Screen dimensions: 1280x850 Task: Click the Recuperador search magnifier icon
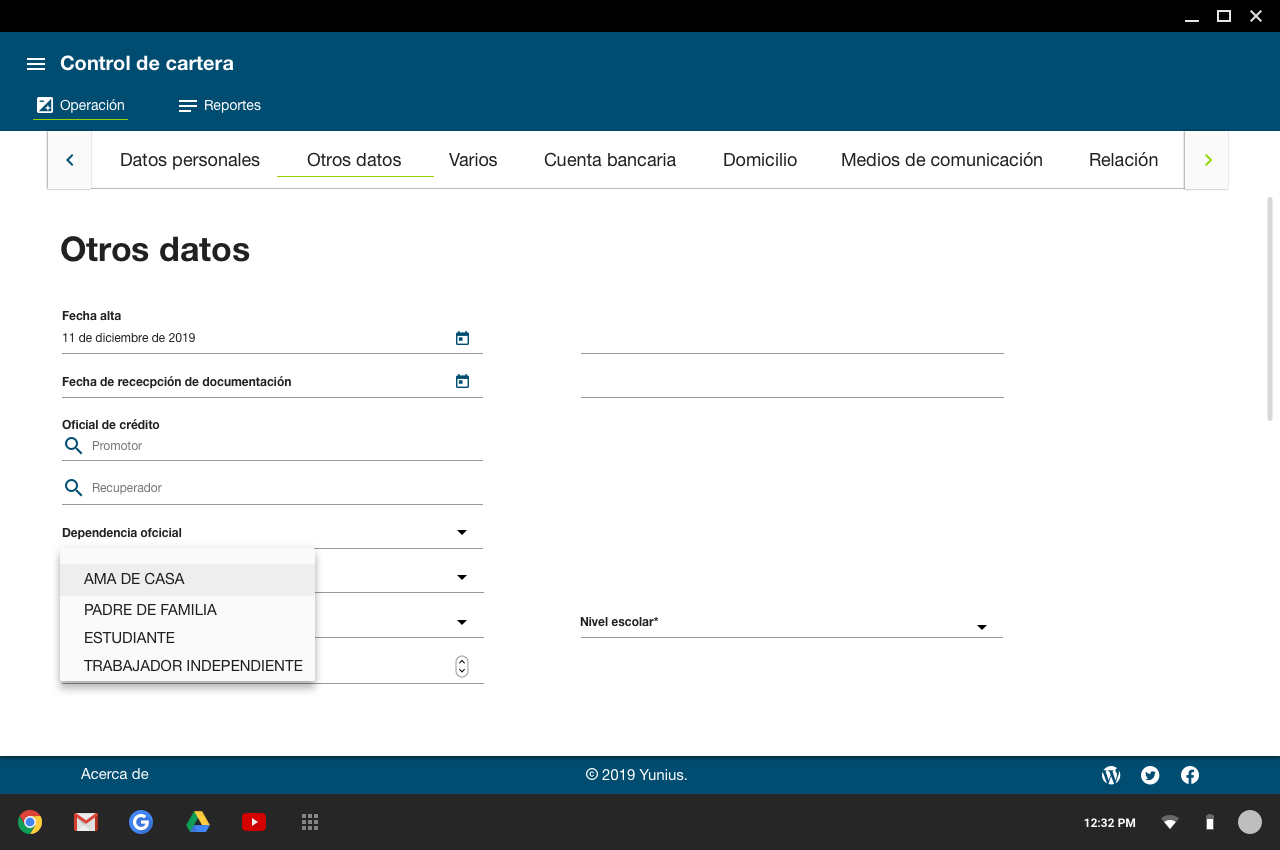coord(73,488)
